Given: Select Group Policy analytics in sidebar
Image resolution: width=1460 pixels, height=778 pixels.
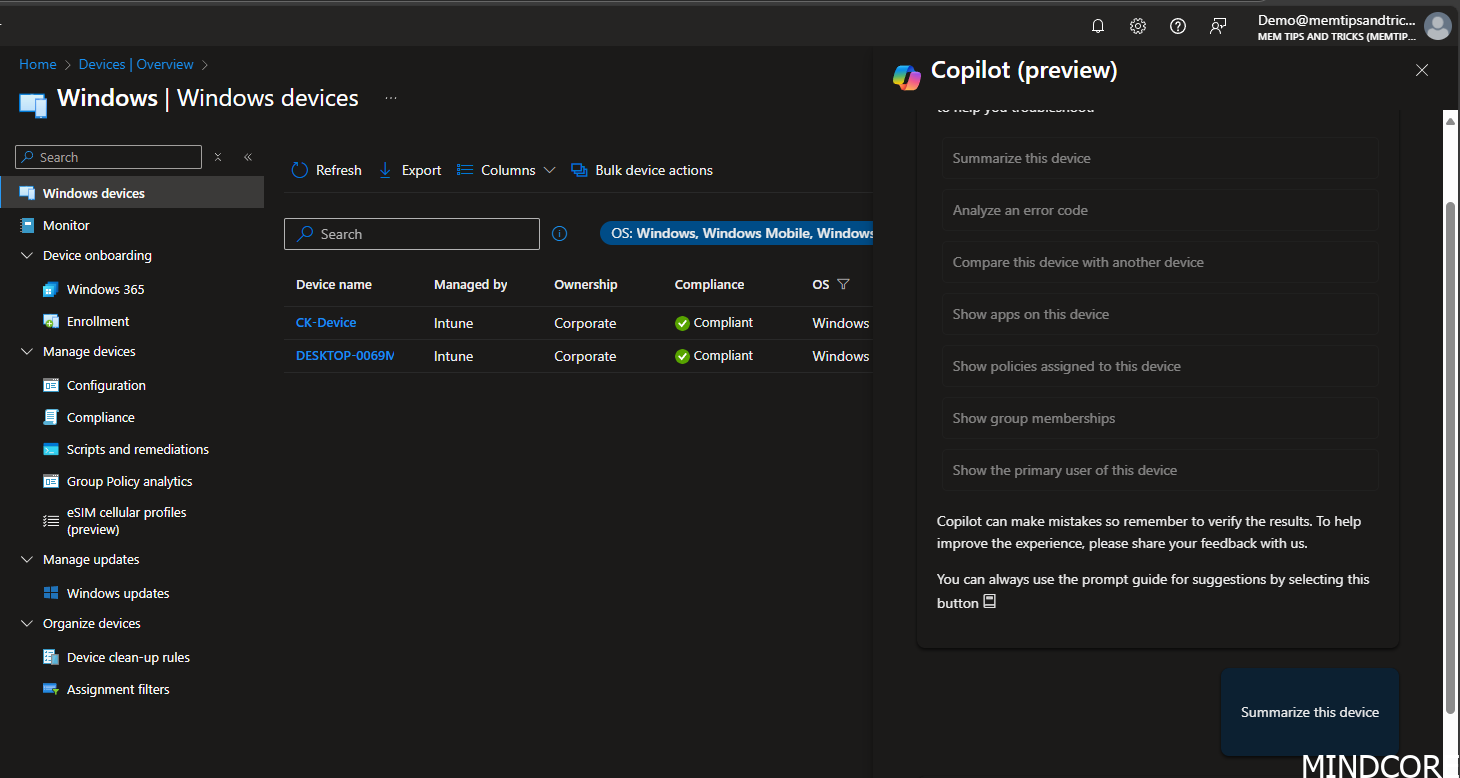Looking at the screenshot, I should [129, 481].
